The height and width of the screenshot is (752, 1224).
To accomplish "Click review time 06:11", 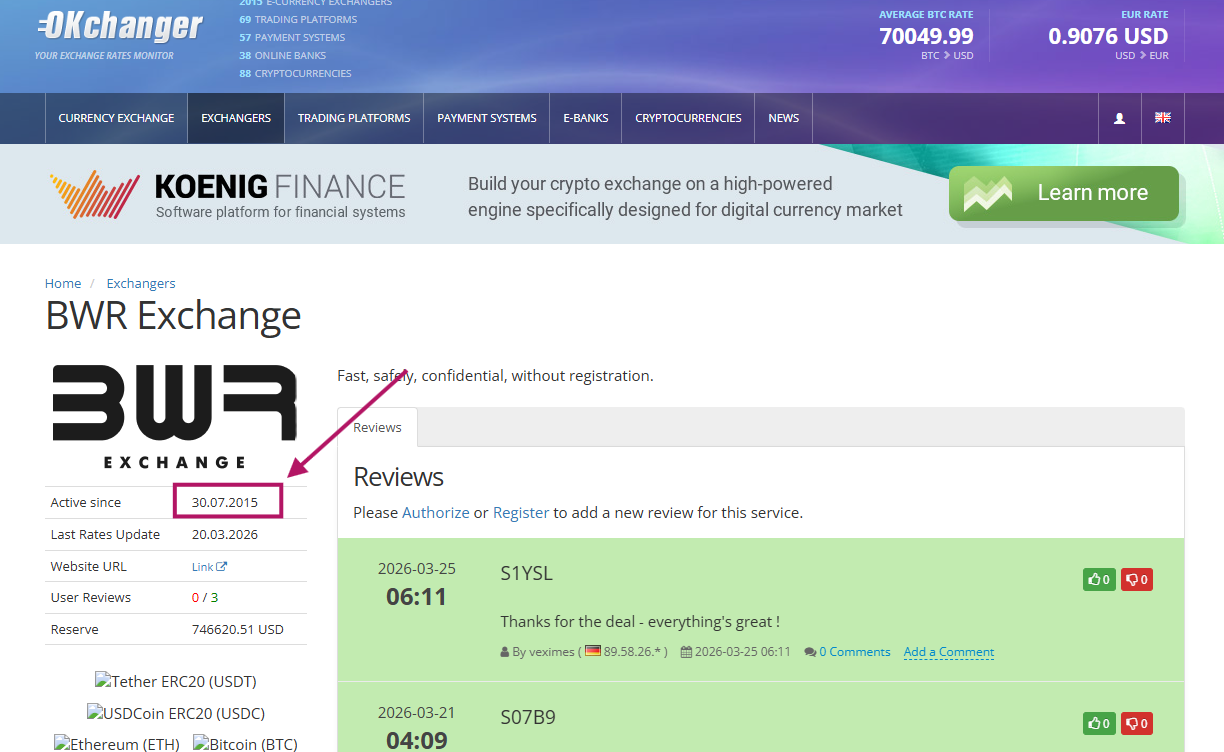I will (x=416, y=597).
